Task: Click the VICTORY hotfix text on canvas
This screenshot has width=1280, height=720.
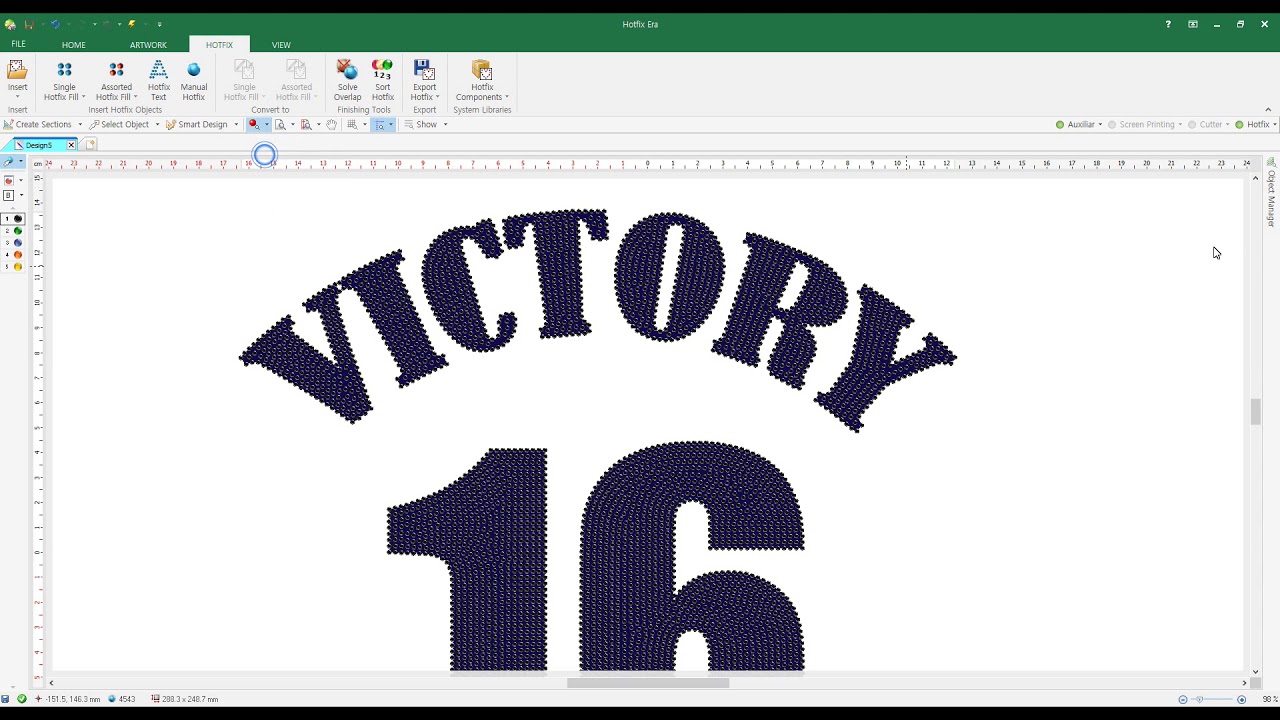Action: pos(598,320)
